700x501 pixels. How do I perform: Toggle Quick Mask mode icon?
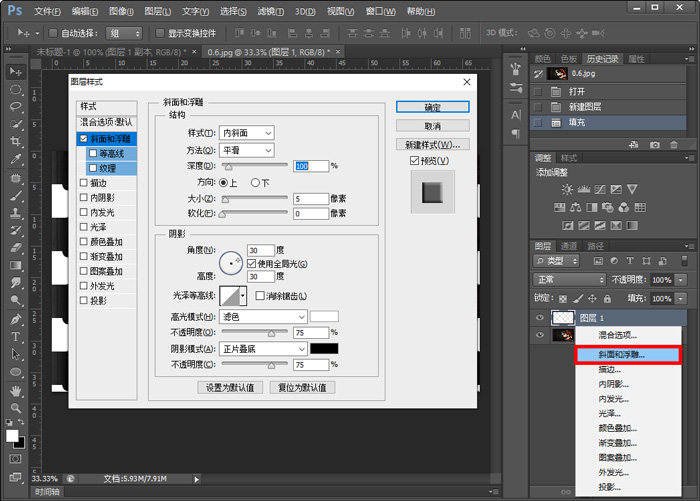point(15,459)
